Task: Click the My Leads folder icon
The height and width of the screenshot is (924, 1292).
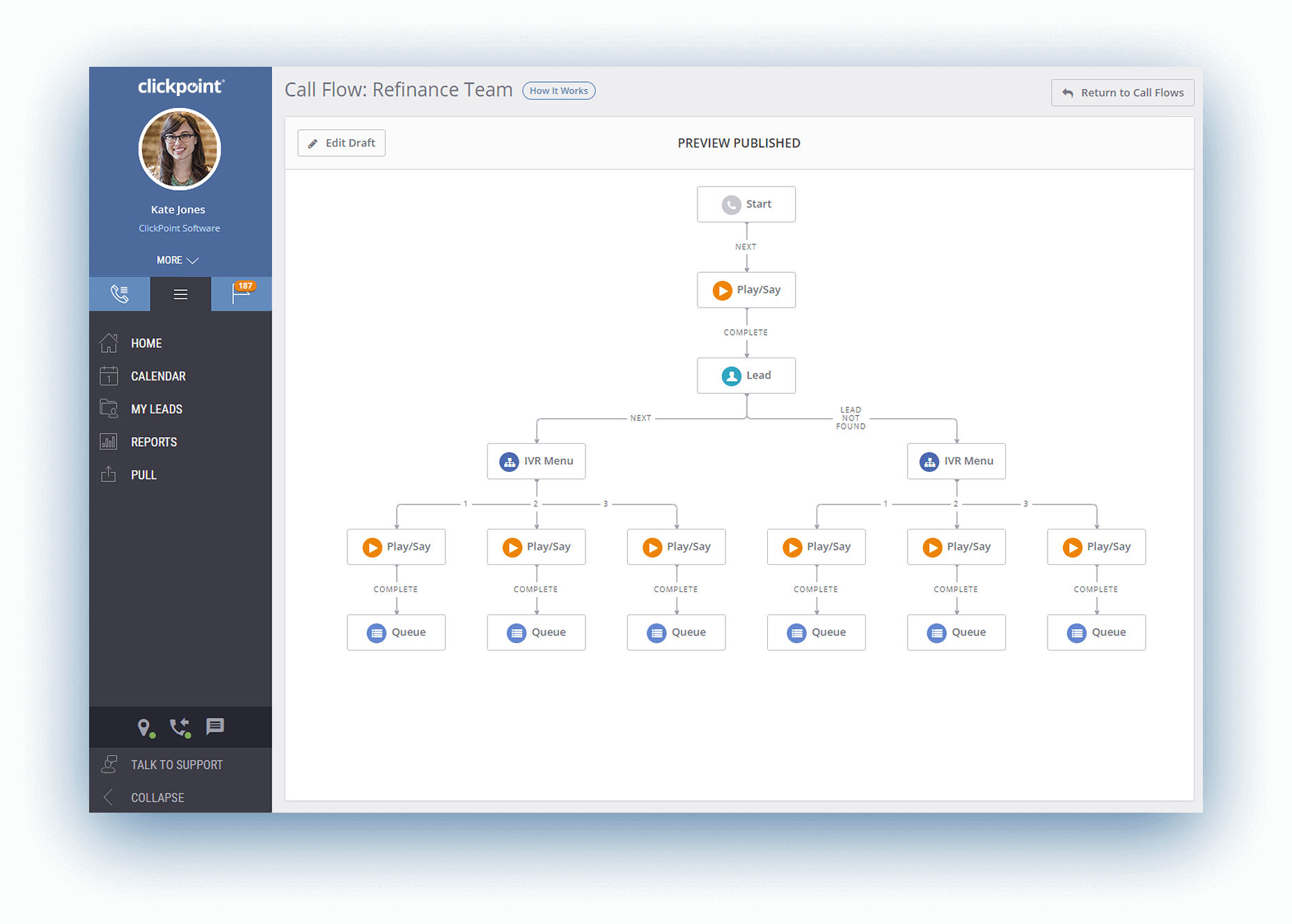Action: pyautogui.click(x=109, y=408)
